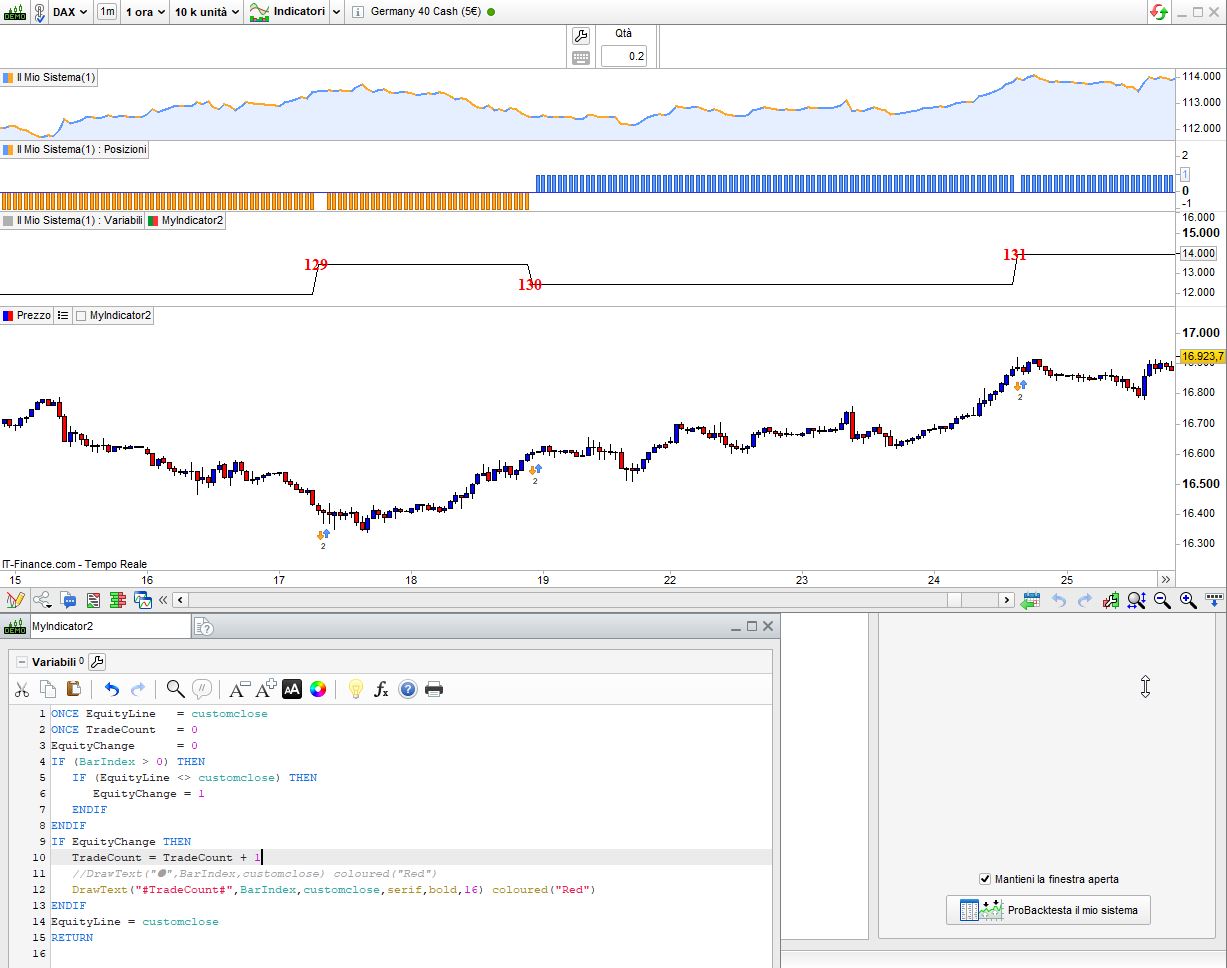This screenshot has width=1227, height=968.
Task: Open the Prezzo panel list icon
Action: pos(63,315)
